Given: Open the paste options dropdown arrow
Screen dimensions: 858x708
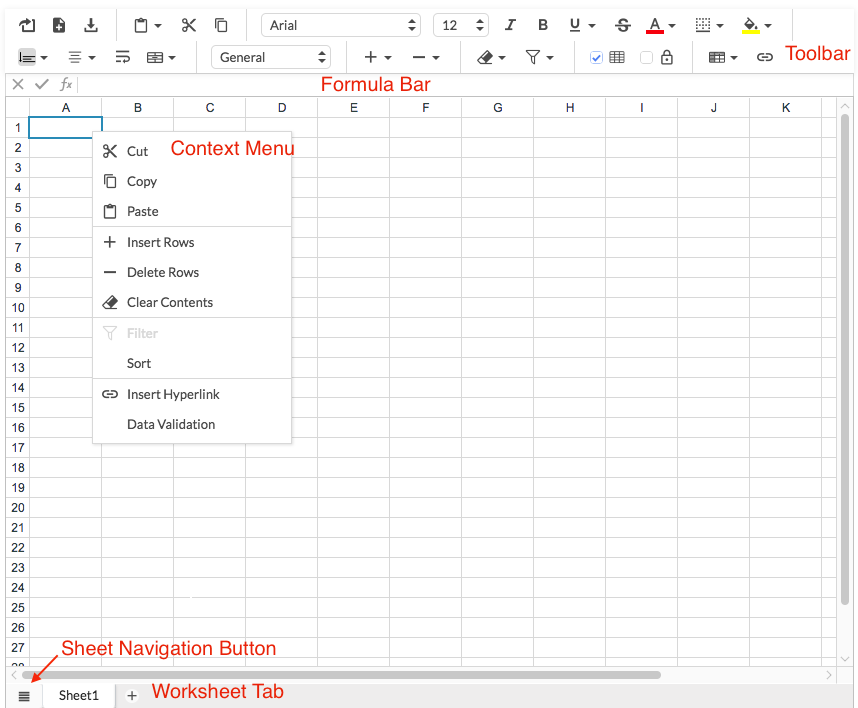Looking at the screenshot, I should [158, 26].
